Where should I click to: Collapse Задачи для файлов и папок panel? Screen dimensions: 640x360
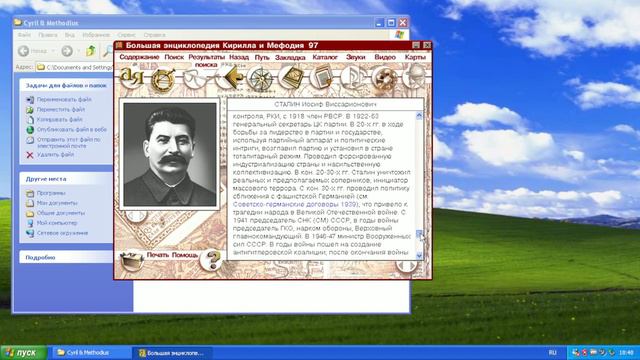[66, 86]
